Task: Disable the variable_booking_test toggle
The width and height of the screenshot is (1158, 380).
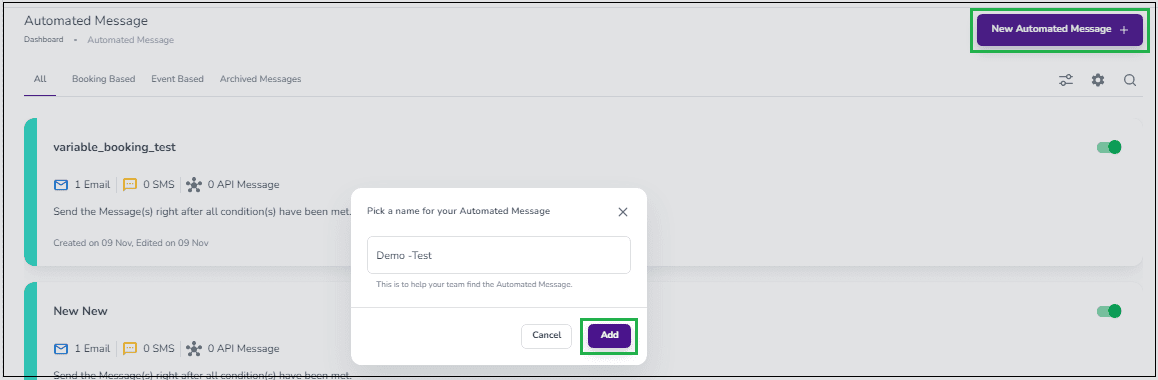Action: [1109, 147]
